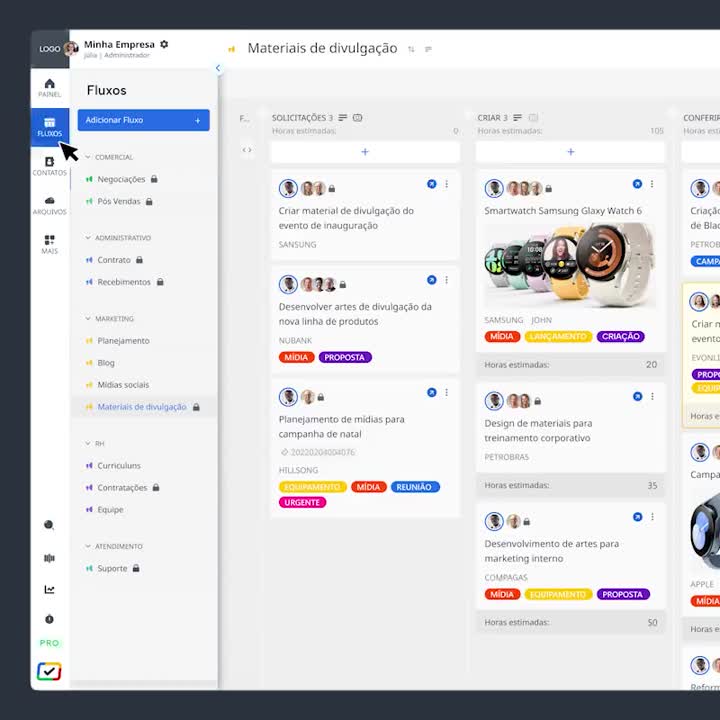720x720 pixels.
Task: Open the Contrato flow
Action: click(x=114, y=260)
